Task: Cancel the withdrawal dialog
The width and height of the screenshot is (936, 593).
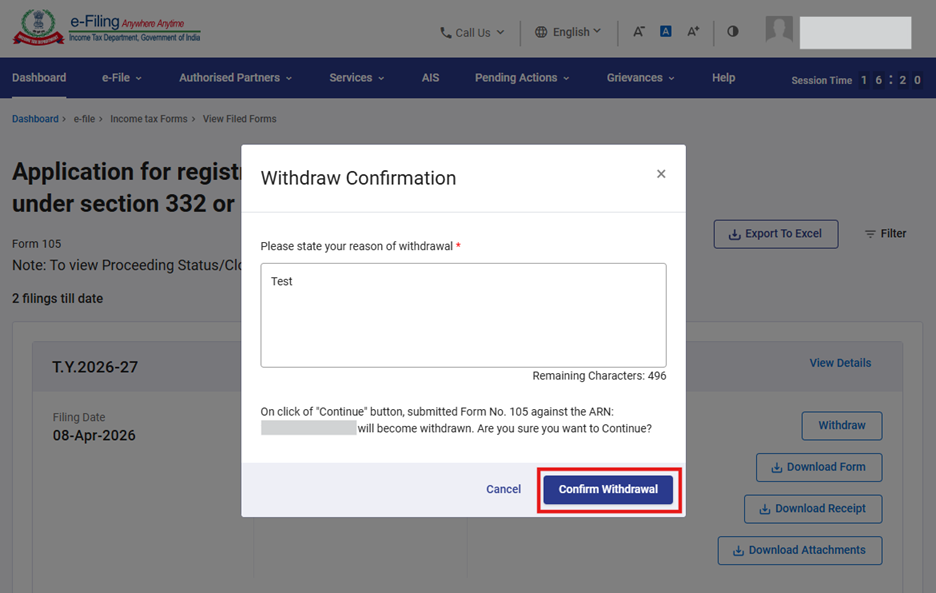Action: tap(503, 490)
